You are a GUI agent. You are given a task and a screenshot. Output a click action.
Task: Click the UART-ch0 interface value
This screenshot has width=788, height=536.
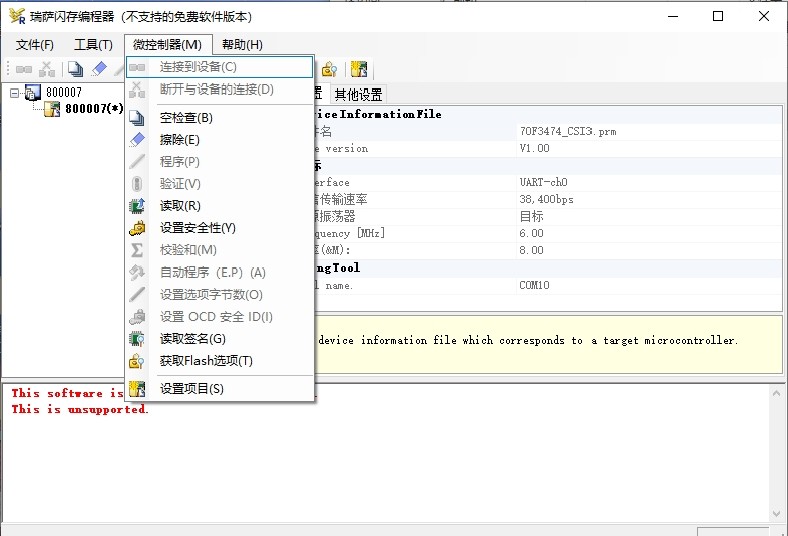[x=543, y=182]
